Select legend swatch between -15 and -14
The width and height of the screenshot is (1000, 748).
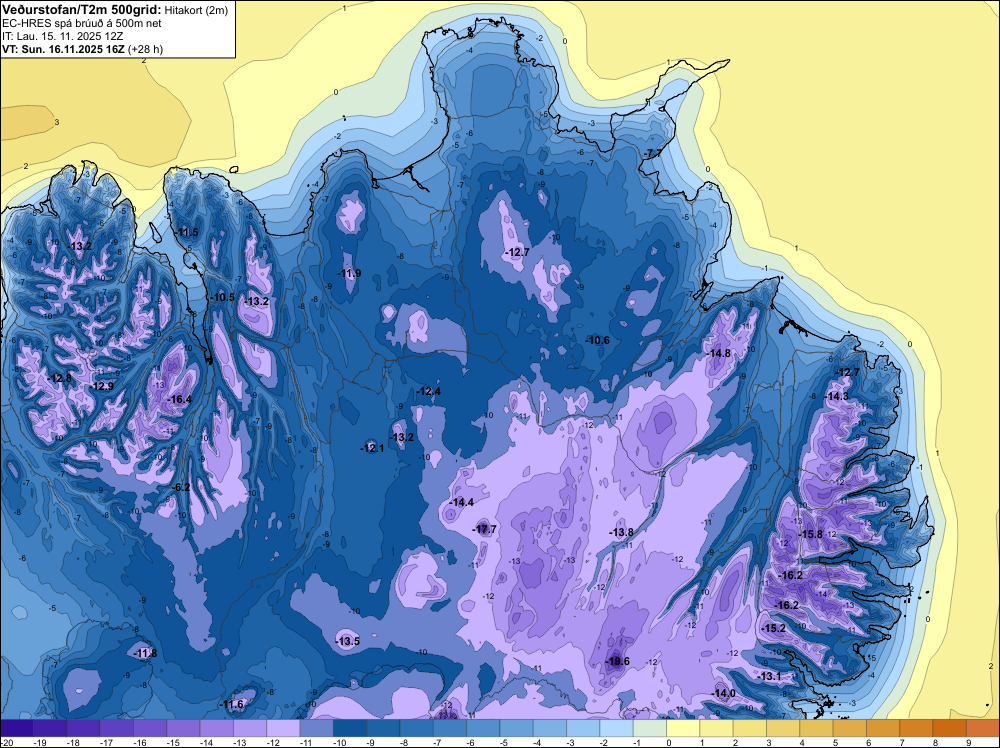pyautogui.click(x=183, y=728)
